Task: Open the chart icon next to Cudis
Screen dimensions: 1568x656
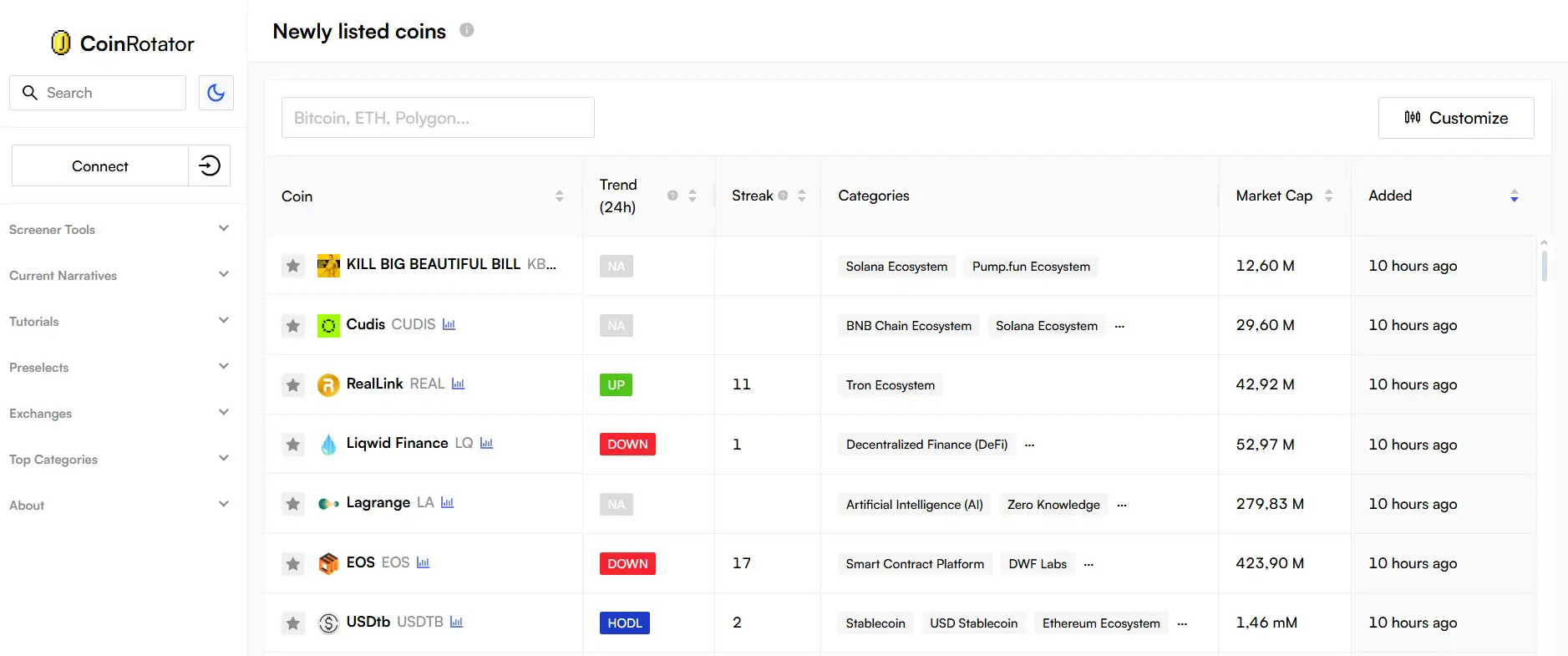Action: pyautogui.click(x=449, y=324)
